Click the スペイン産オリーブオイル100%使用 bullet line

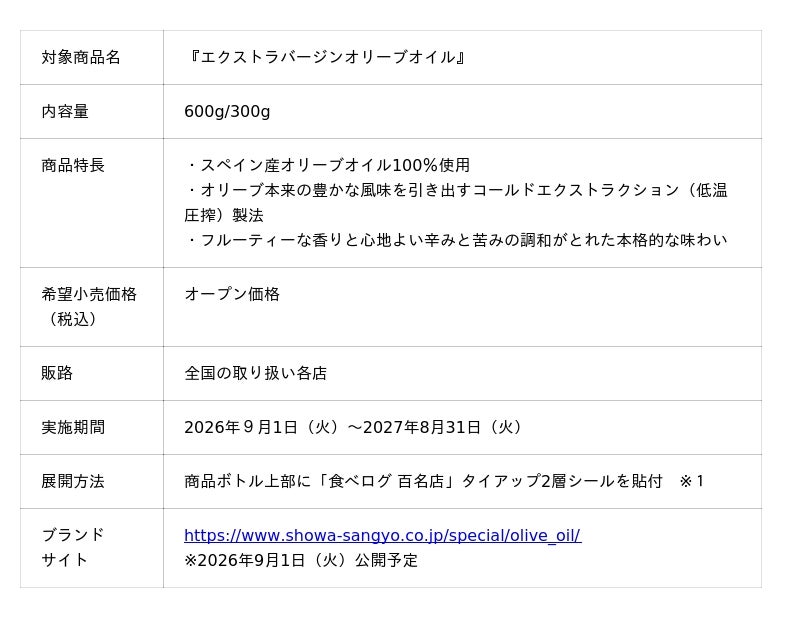pyautogui.click(x=327, y=165)
